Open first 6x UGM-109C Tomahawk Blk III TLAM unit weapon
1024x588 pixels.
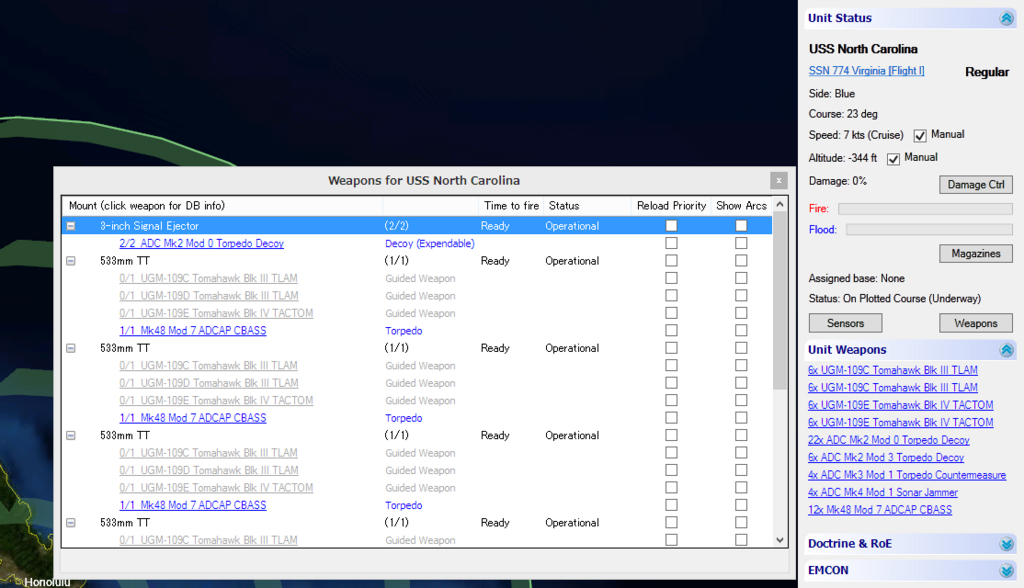tap(893, 370)
